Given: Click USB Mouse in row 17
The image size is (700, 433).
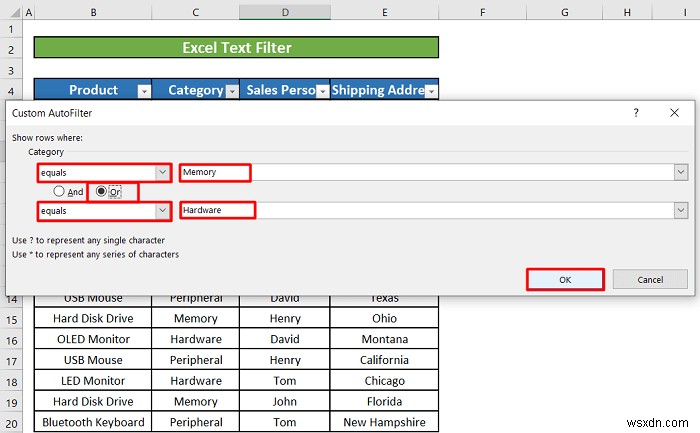Looking at the screenshot, I should 93,360.
